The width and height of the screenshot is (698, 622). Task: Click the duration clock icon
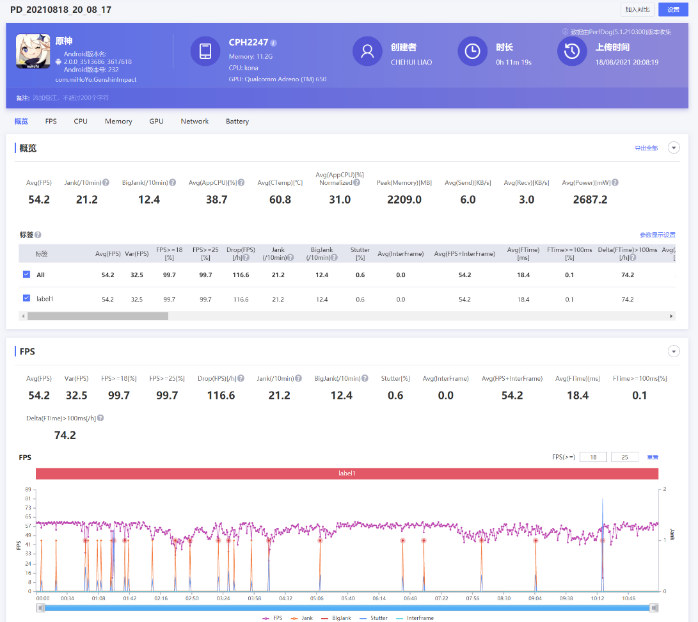coord(472,52)
